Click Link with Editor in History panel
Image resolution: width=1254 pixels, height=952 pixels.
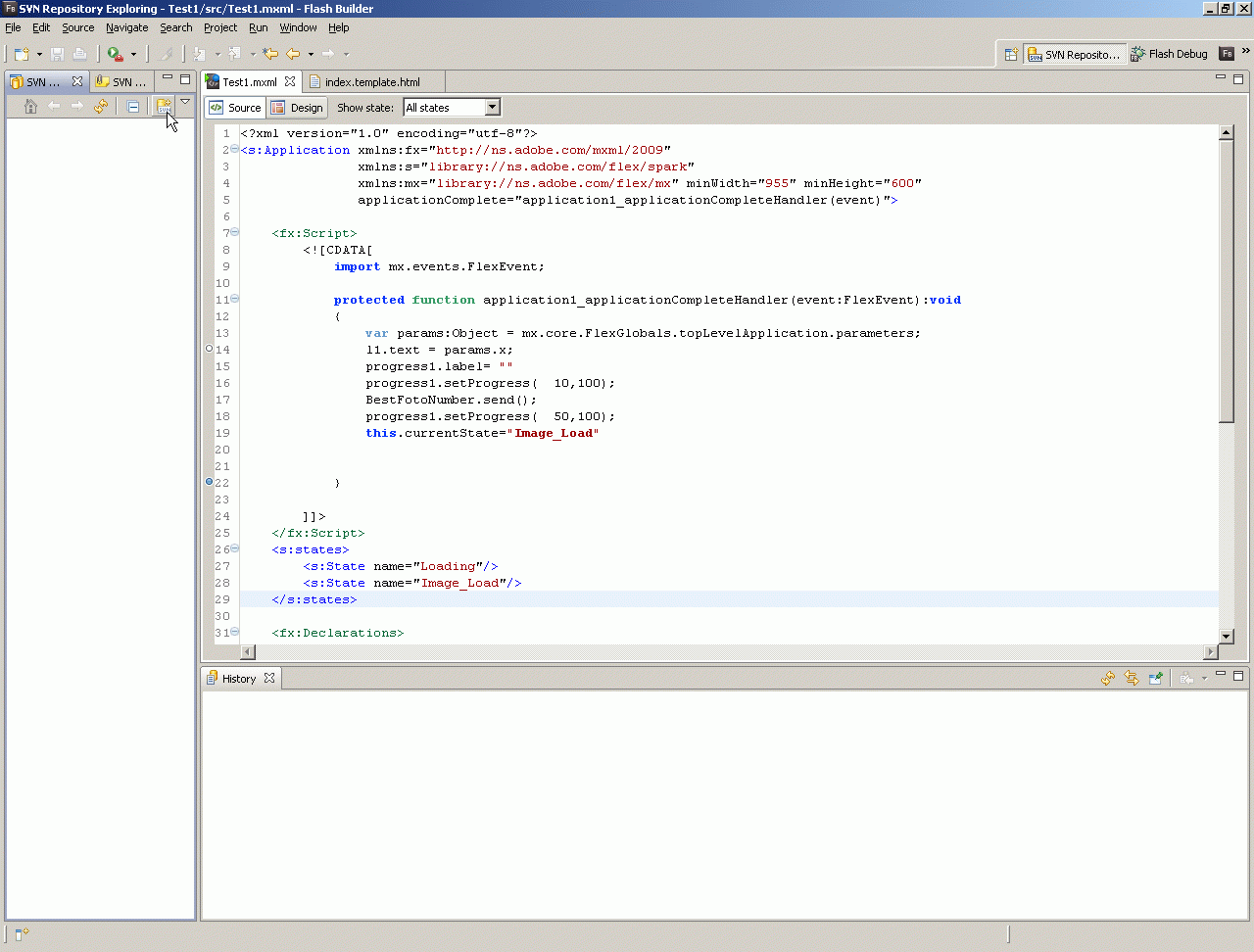point(1132,678)
